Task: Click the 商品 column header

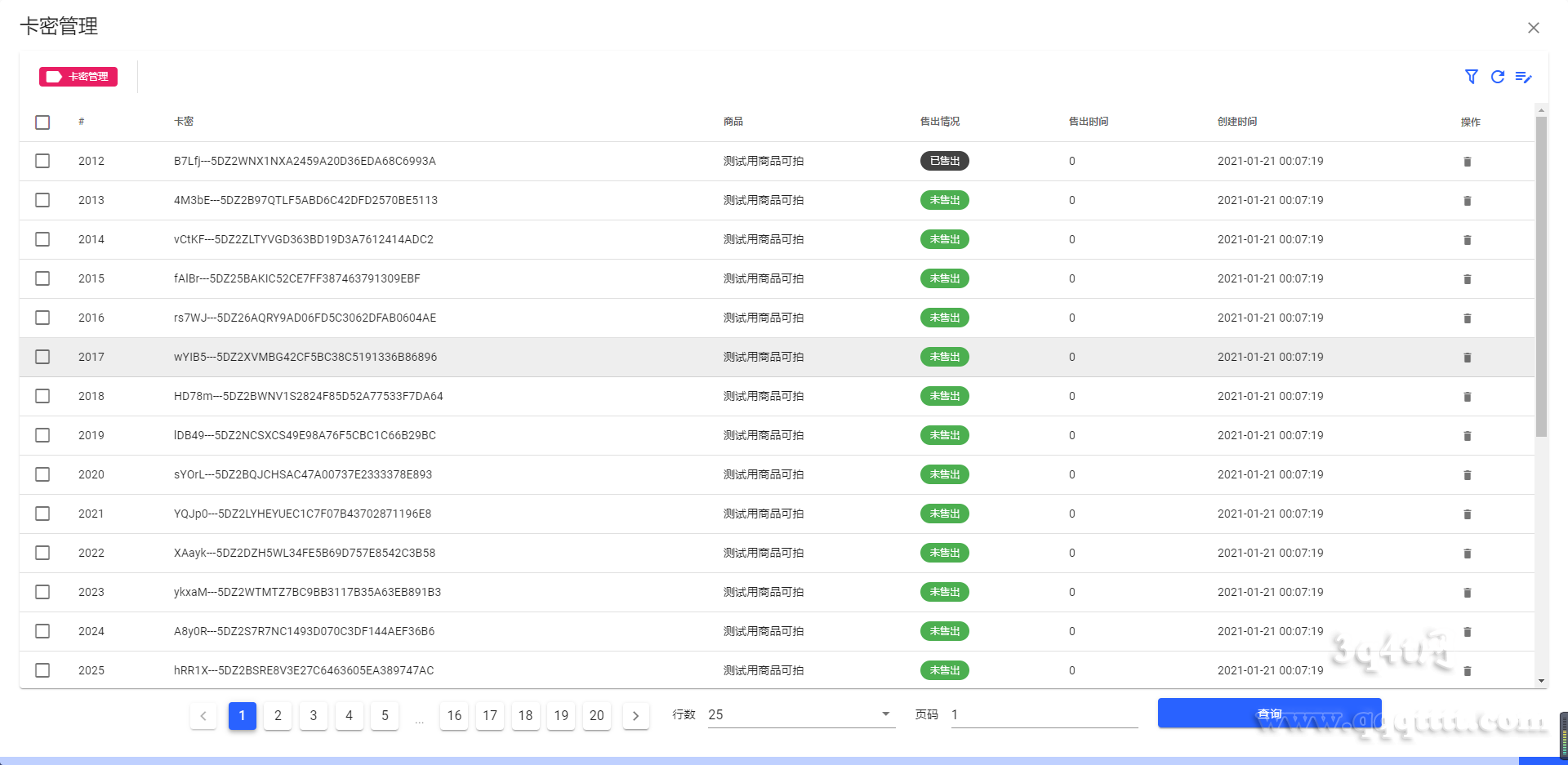Action: [733, 122]
